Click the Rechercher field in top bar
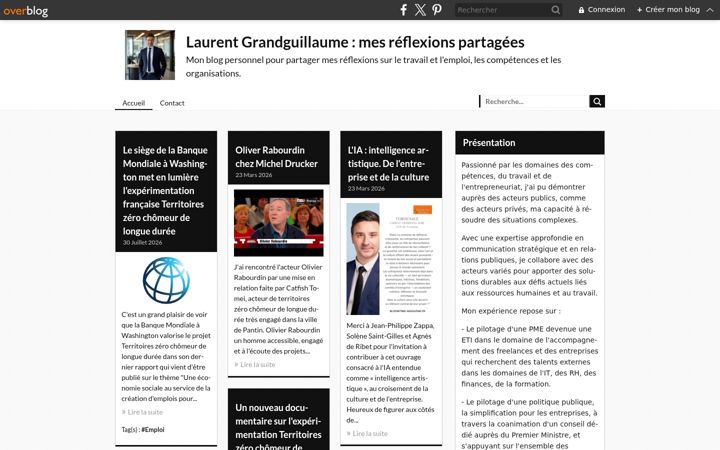Screen dimensions: 720x450 [x=502, y=10]
